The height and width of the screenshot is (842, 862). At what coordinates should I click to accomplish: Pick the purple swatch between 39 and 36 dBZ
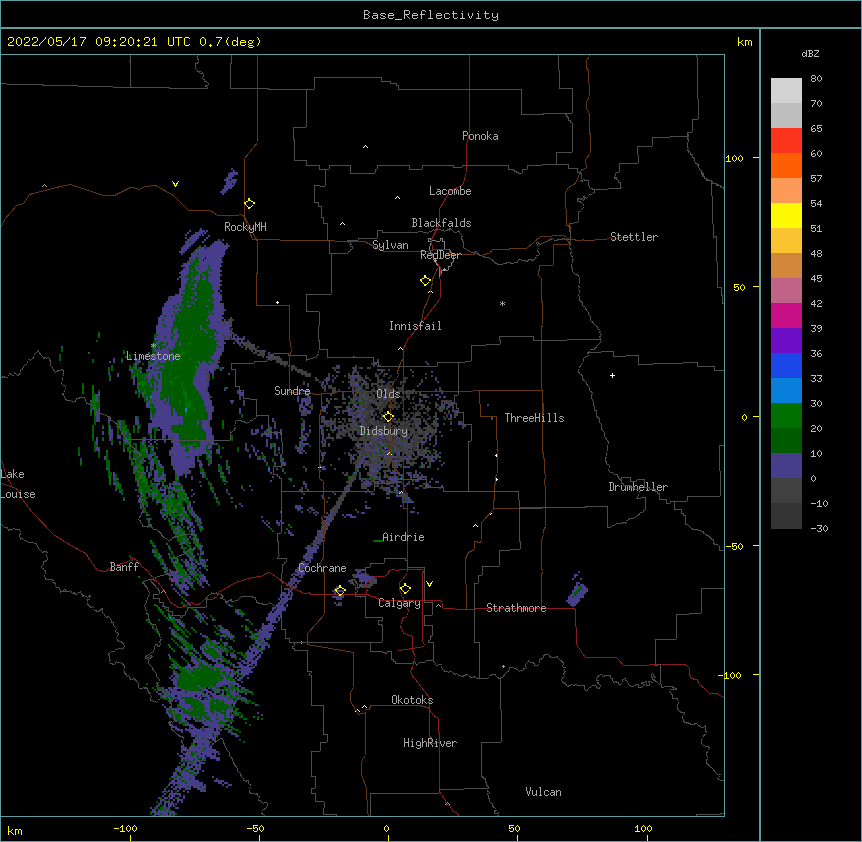tap(786, 341)
